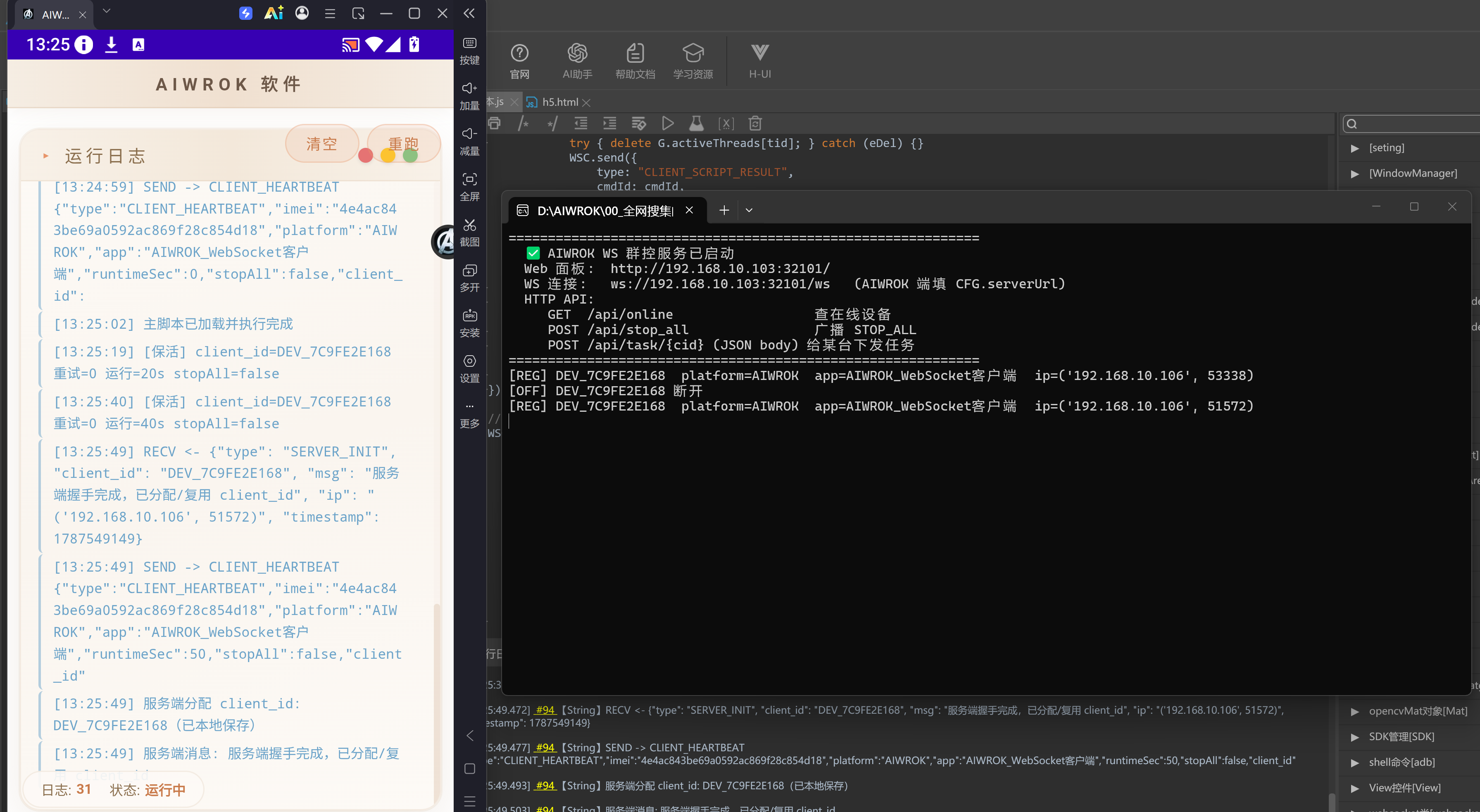Insert block comment end */ in editor

coord(552,123)
